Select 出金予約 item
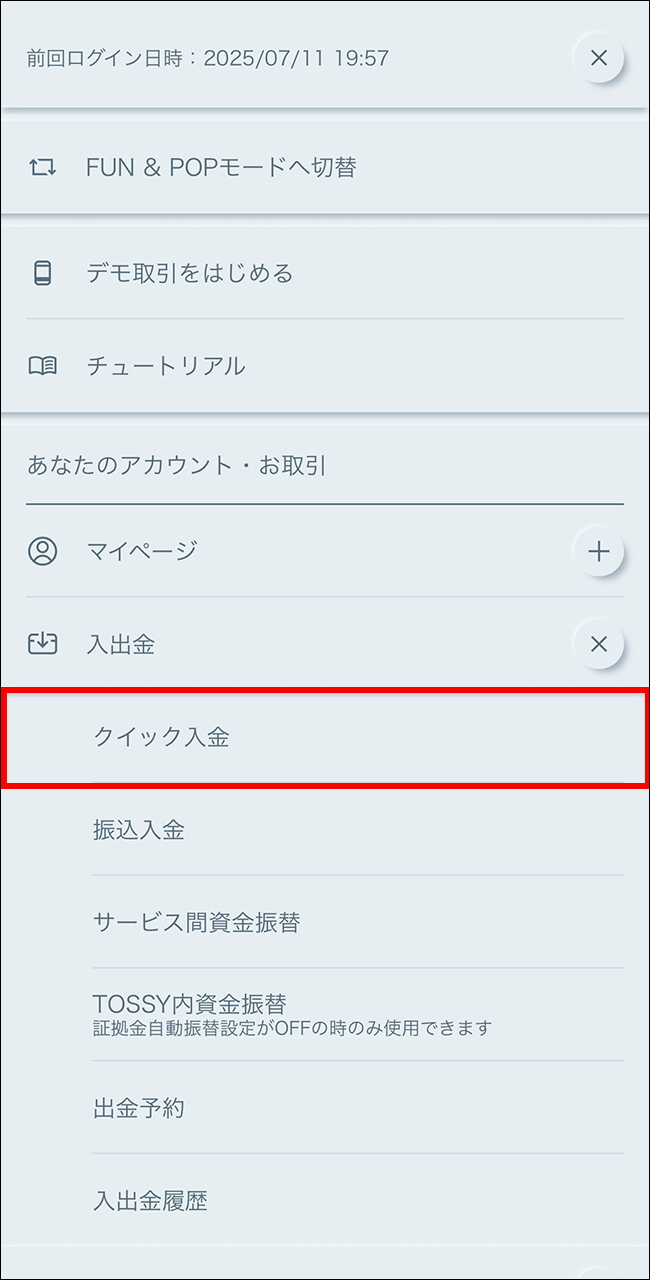This screenshot has height=1280, width=650. (x=139, y=1108)
